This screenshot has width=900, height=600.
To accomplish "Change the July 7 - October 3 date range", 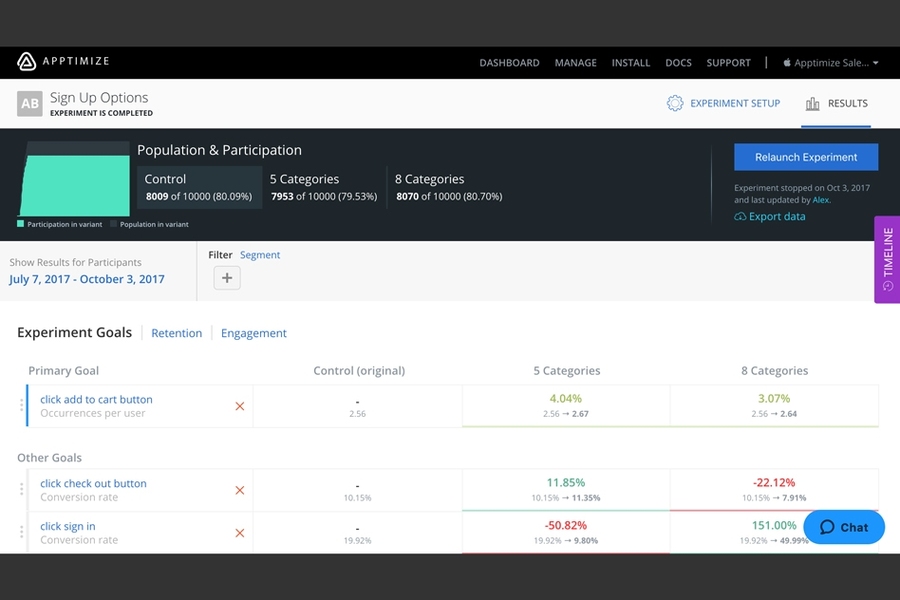I will click(87, 279).
